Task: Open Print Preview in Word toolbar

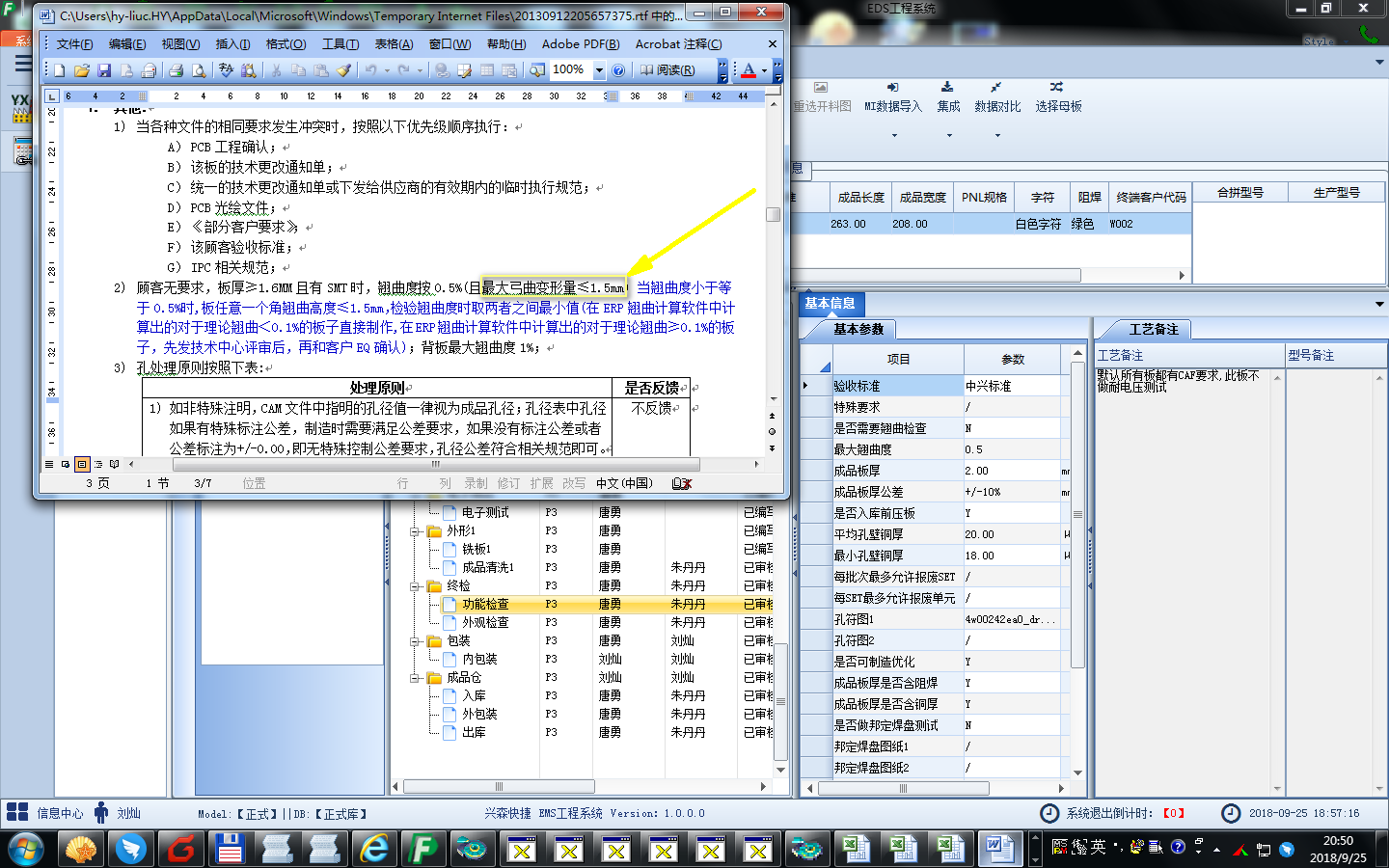Action: [x=198, y=70]
